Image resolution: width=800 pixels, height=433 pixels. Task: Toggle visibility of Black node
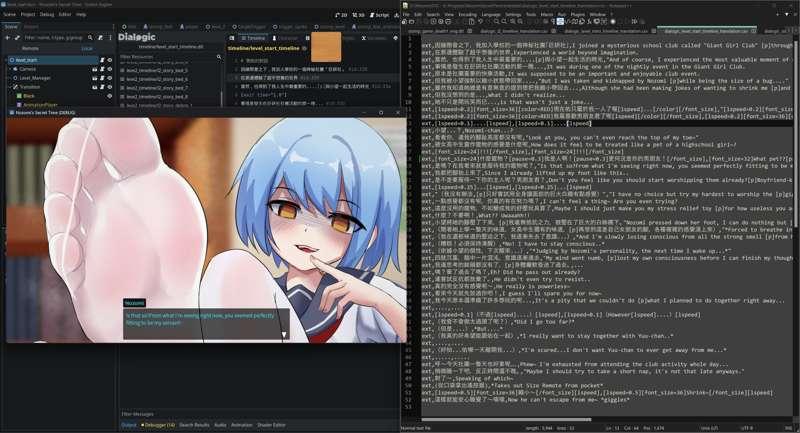coord(109,96)
